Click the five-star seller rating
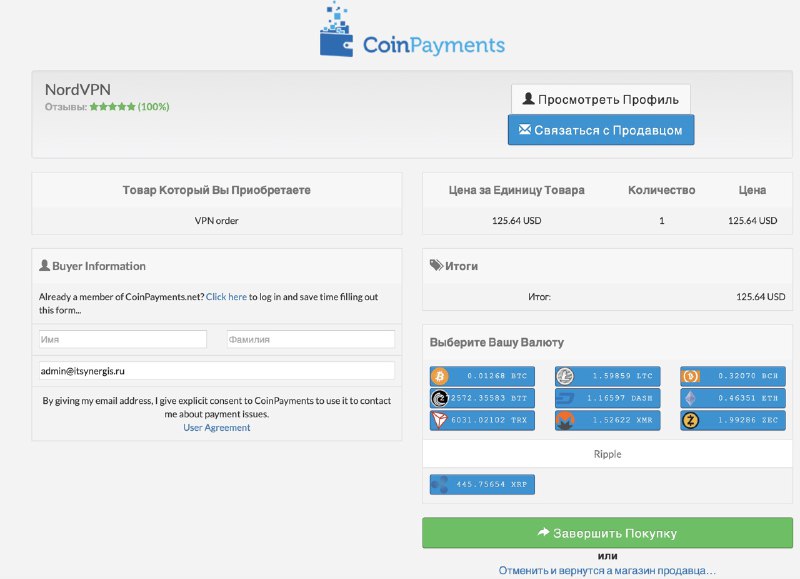The image size is (800, 579). [113, 107]
